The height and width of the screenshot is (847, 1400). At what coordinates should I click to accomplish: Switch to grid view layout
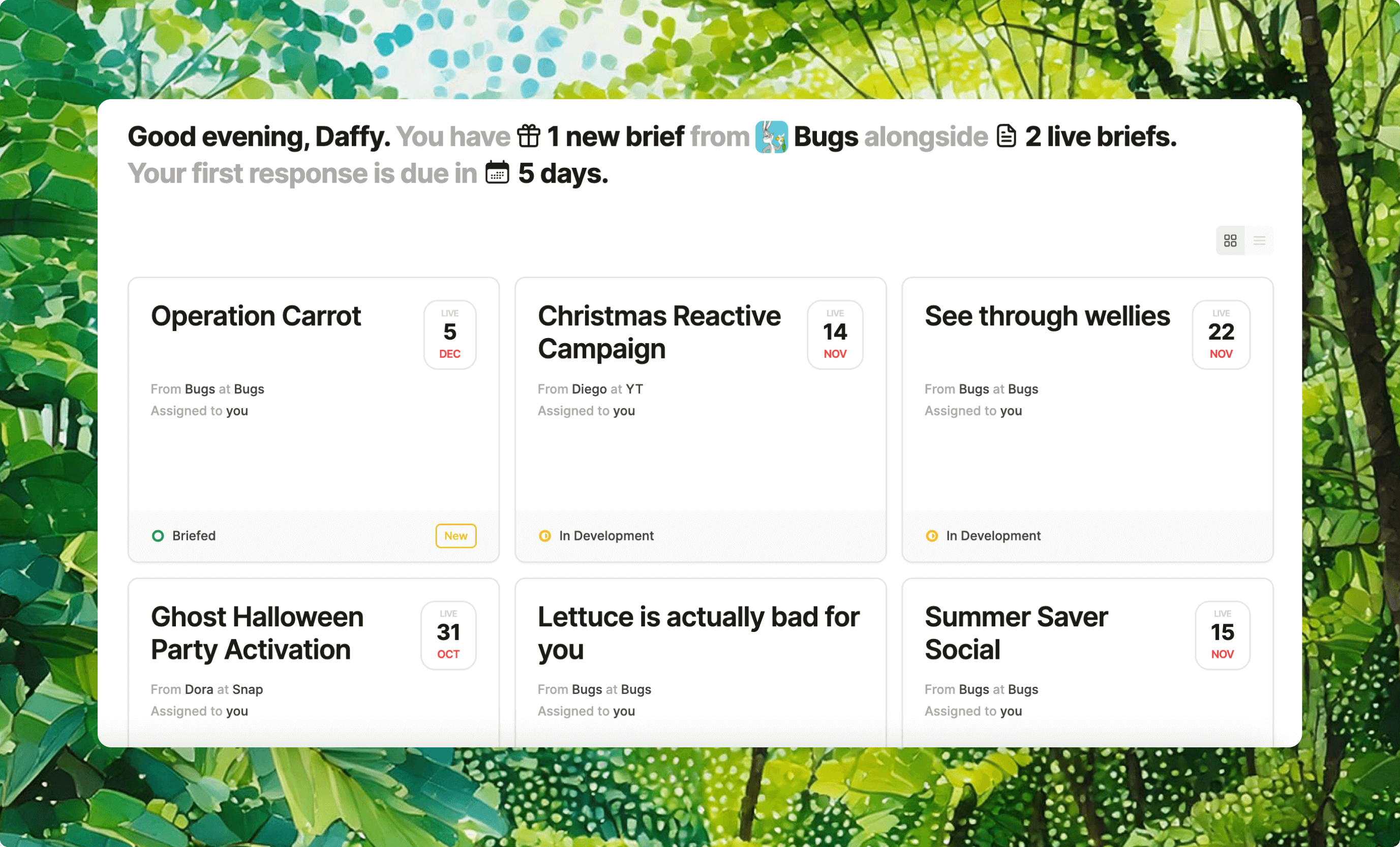[1230, 240]
